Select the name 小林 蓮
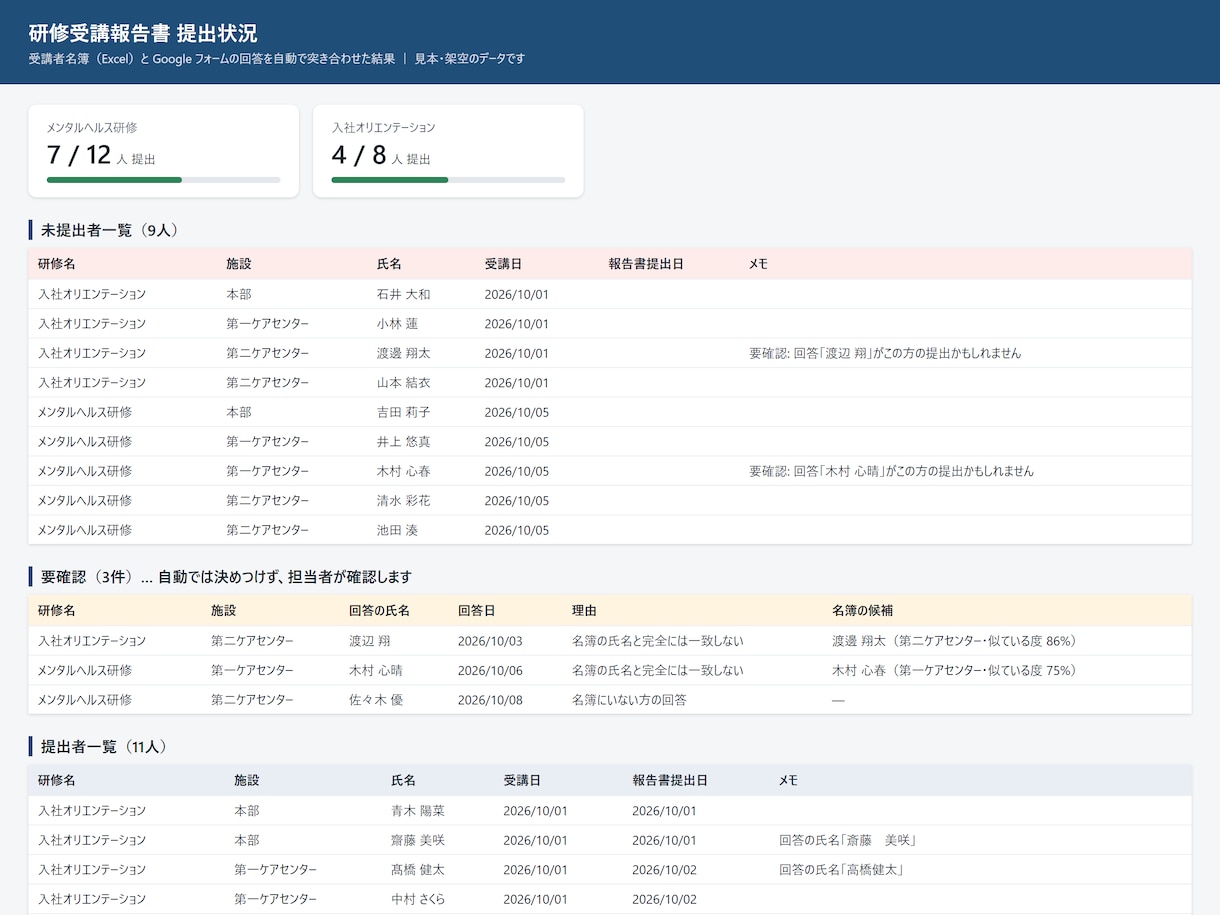The width and height of the screenshot is (1220, 915). pyautogui.click(x=397, y=324)
